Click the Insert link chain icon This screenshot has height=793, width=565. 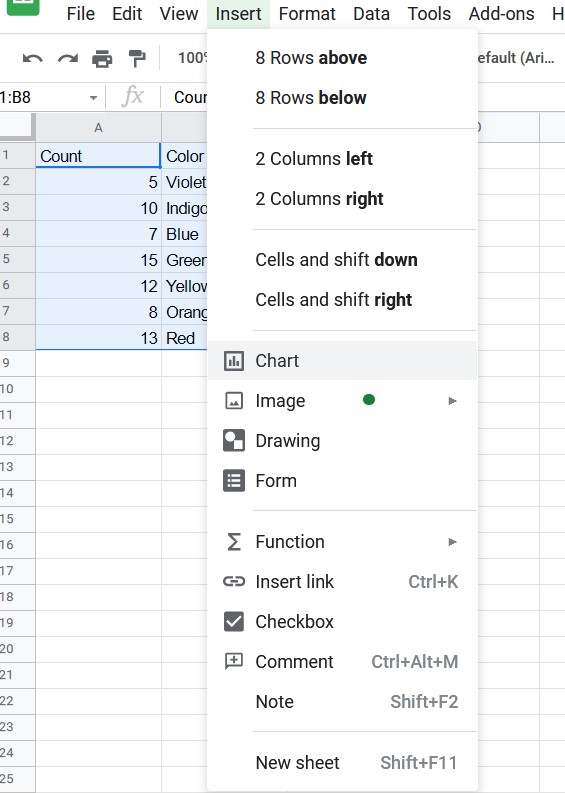pos(234,582)
